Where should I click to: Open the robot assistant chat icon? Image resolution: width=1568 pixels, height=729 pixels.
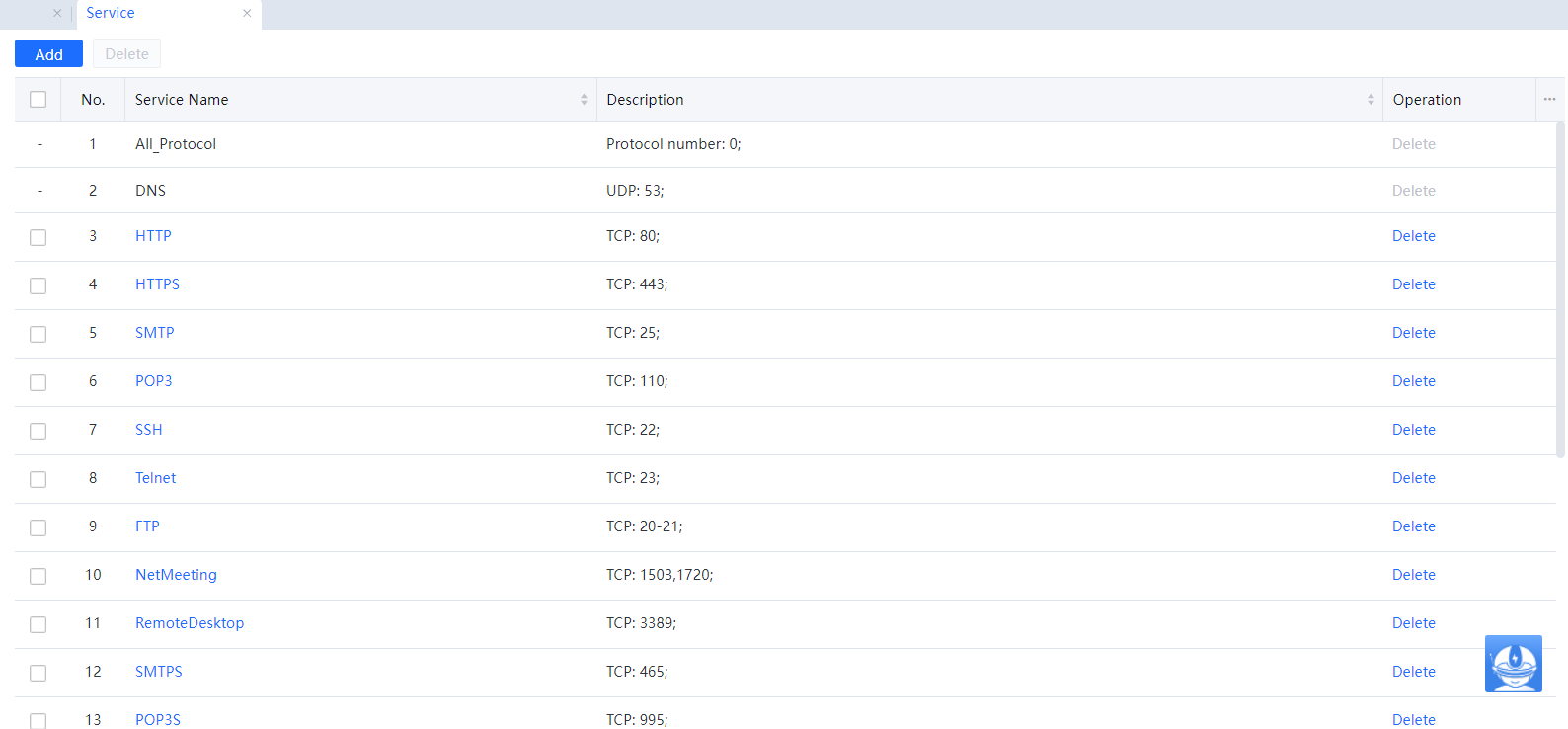click(x=1513, y=664)
